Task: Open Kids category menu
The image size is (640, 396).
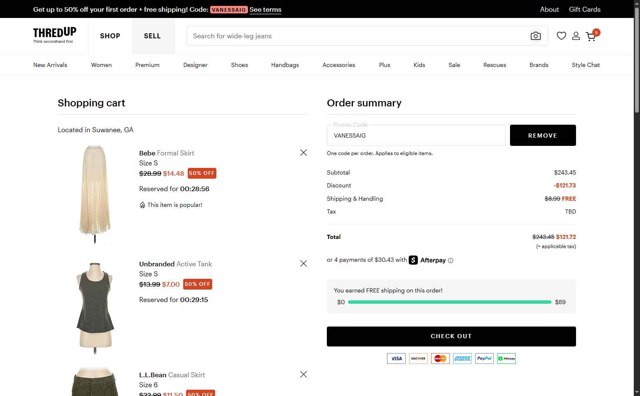Action: pyautogui.click(x=419, y=65)
